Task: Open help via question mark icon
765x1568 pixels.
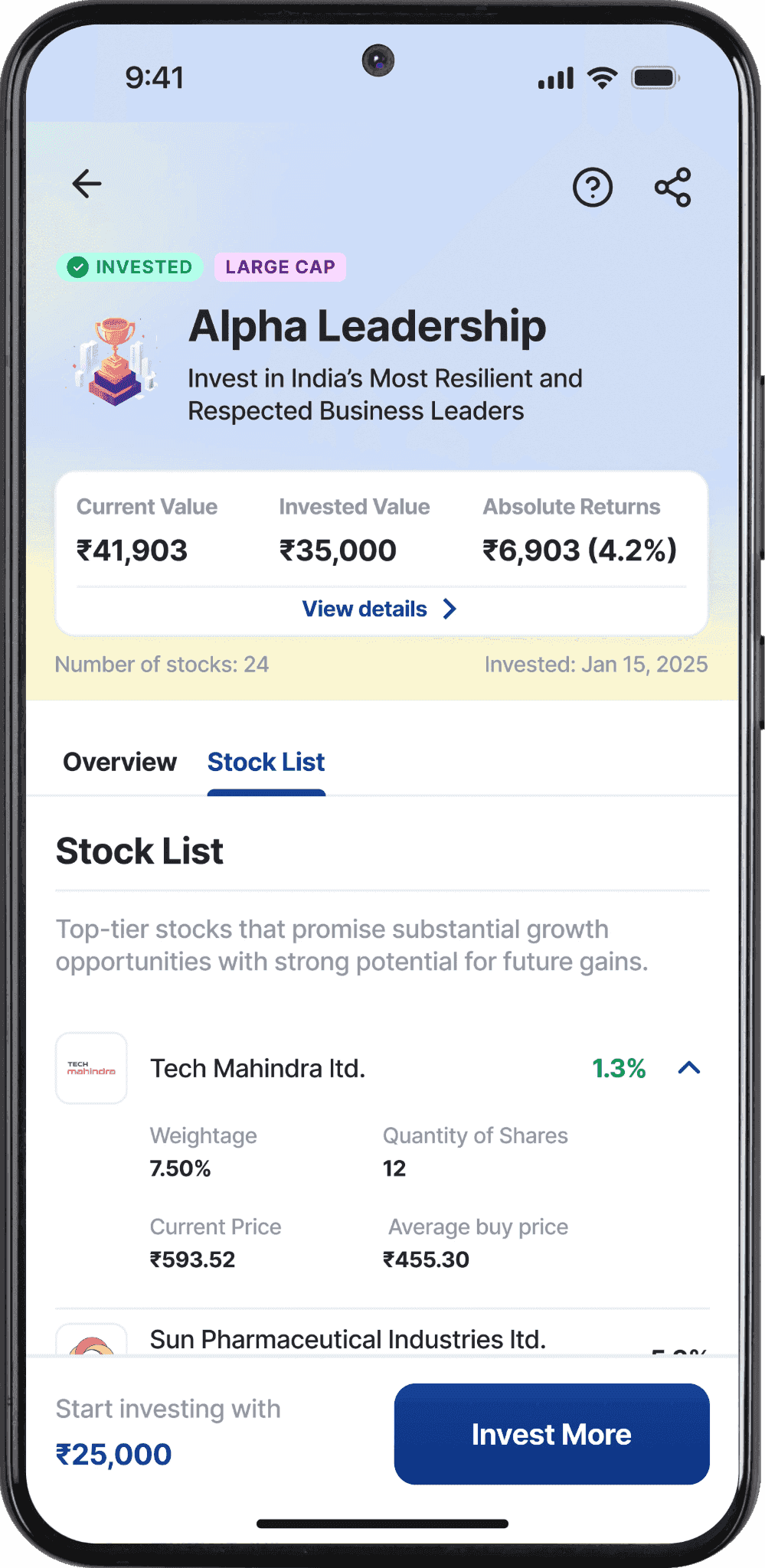Action: pos(593,188)
